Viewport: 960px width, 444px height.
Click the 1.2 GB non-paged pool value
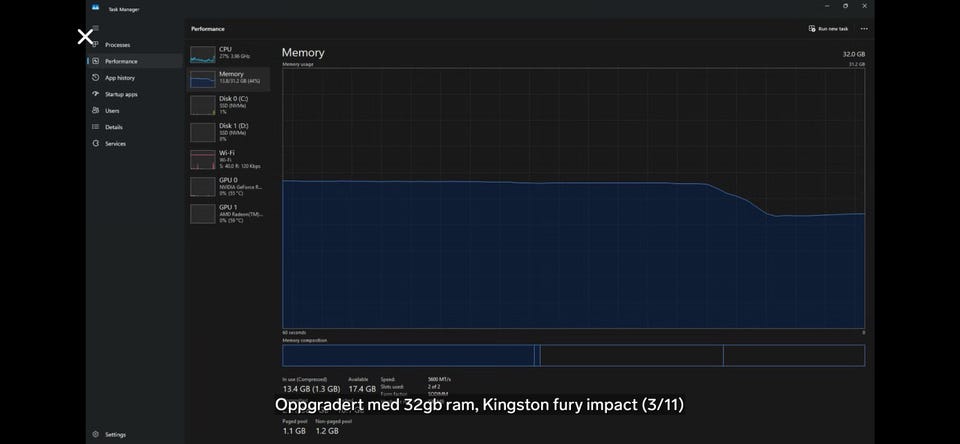327,431
